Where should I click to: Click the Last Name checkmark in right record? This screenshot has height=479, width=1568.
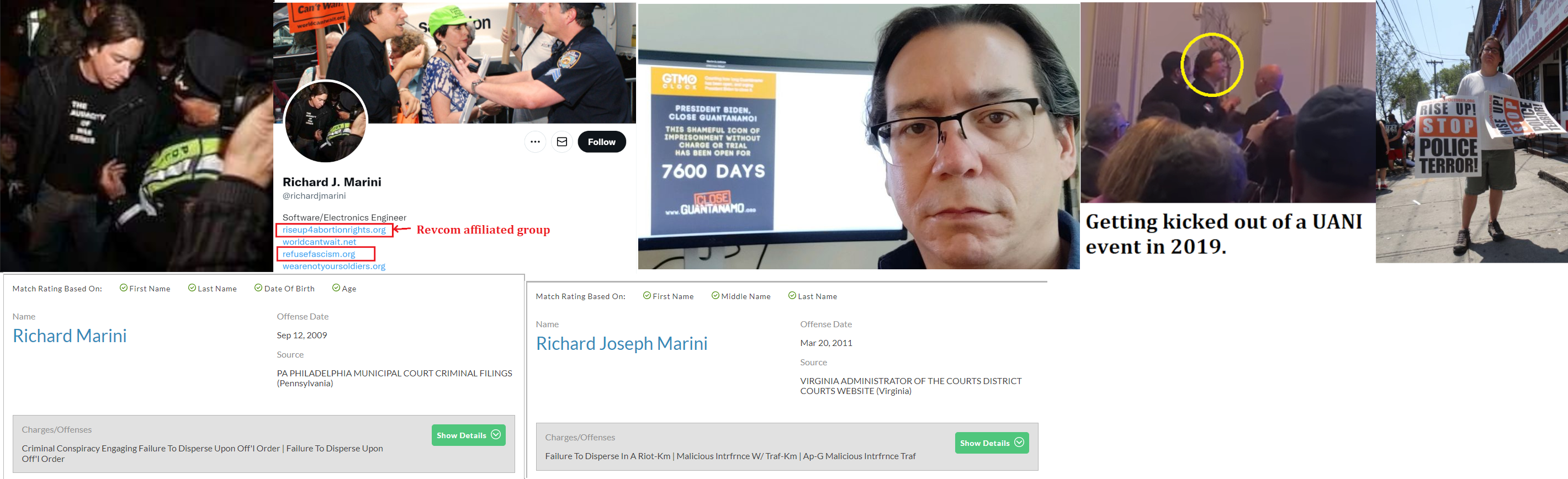point(792,296)
